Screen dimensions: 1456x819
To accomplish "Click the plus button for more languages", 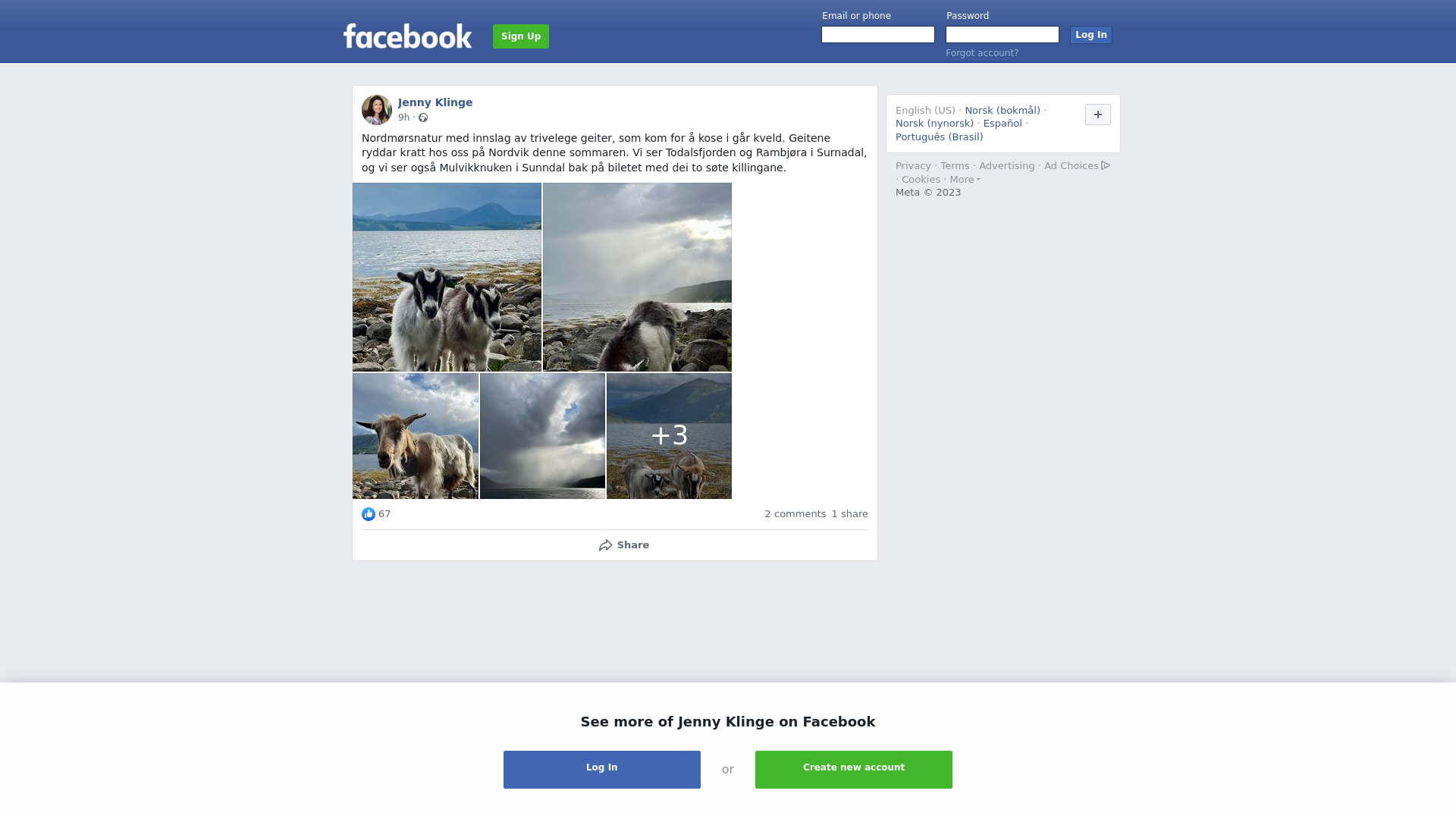I will pos(1098,115).
